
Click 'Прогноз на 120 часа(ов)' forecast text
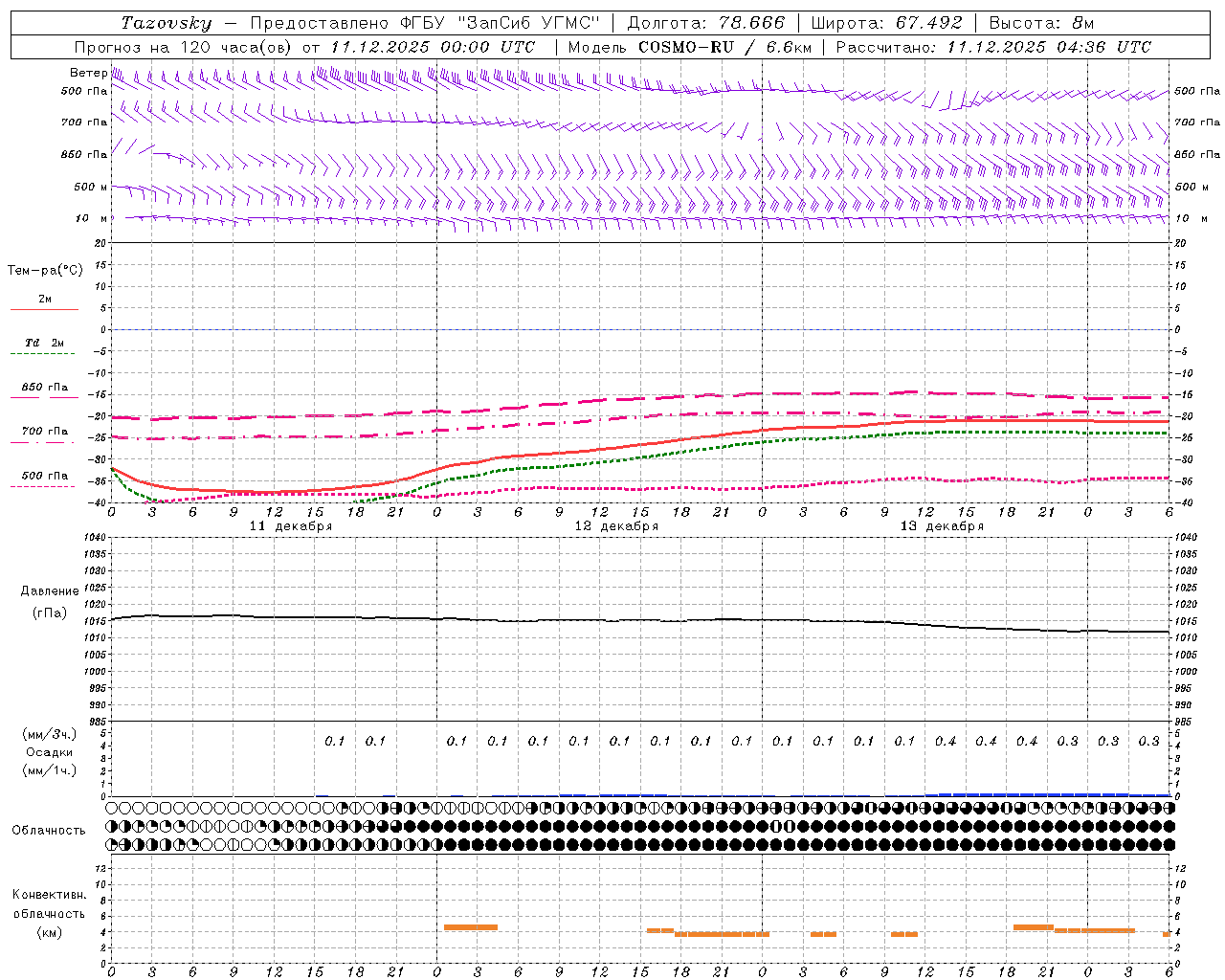tap(184, 47)
